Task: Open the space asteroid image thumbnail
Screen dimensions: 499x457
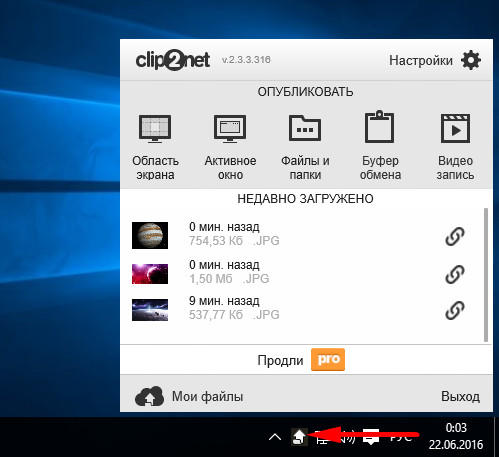Action: 150,310
